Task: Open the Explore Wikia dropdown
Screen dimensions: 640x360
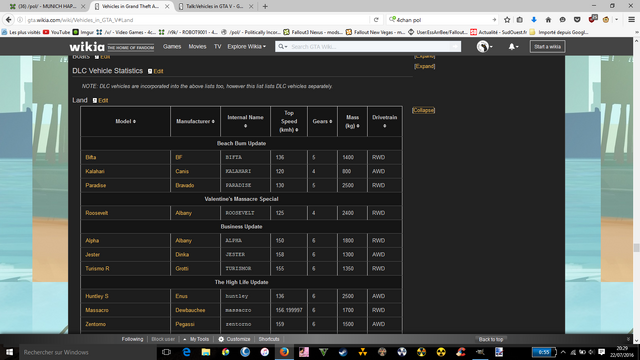Action: coord(247,47)
